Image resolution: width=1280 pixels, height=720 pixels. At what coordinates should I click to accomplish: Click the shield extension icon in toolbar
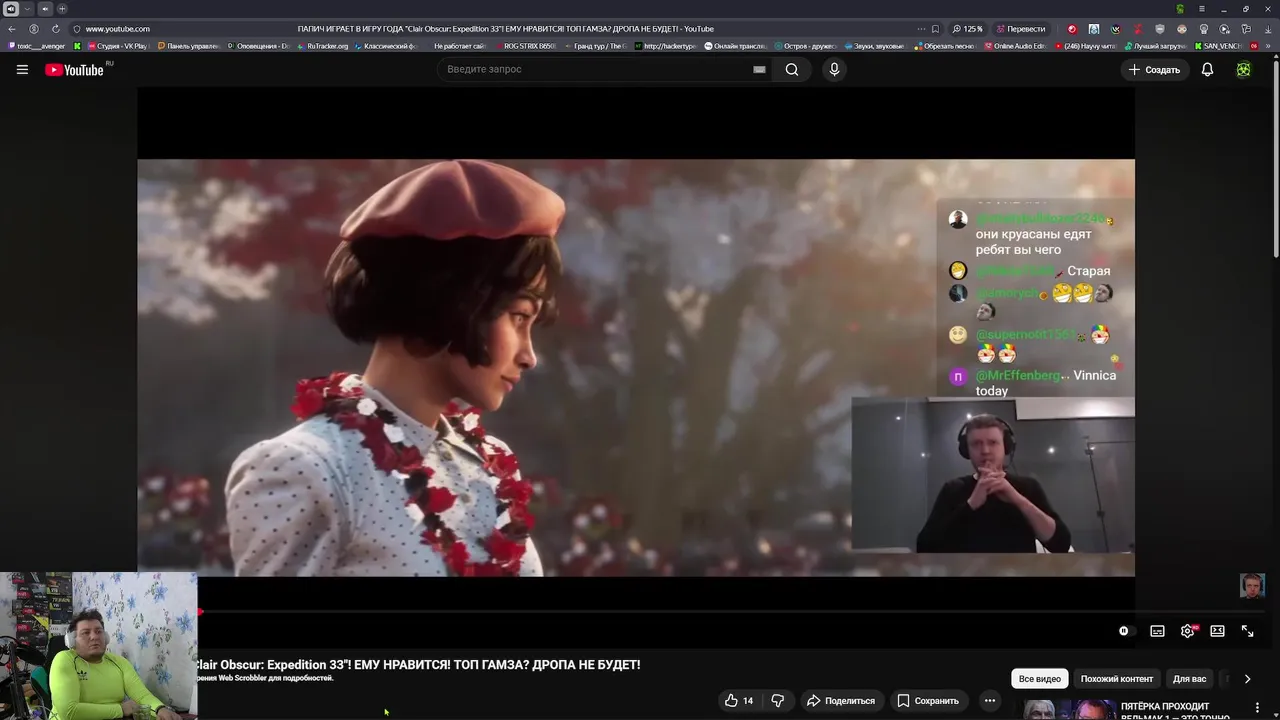coord(1160,29)
